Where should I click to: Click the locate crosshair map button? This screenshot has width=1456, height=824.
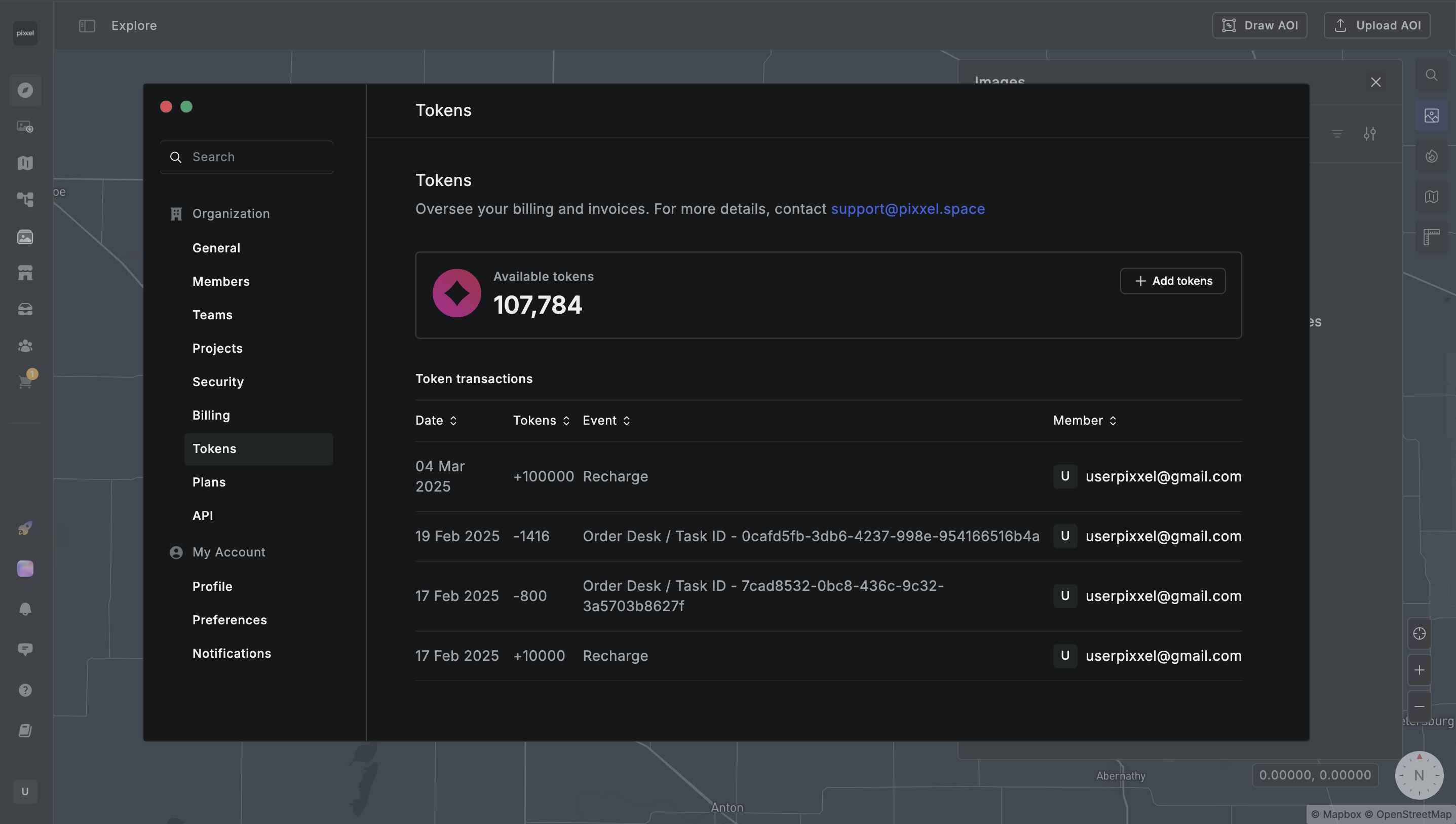point(1419,633)
